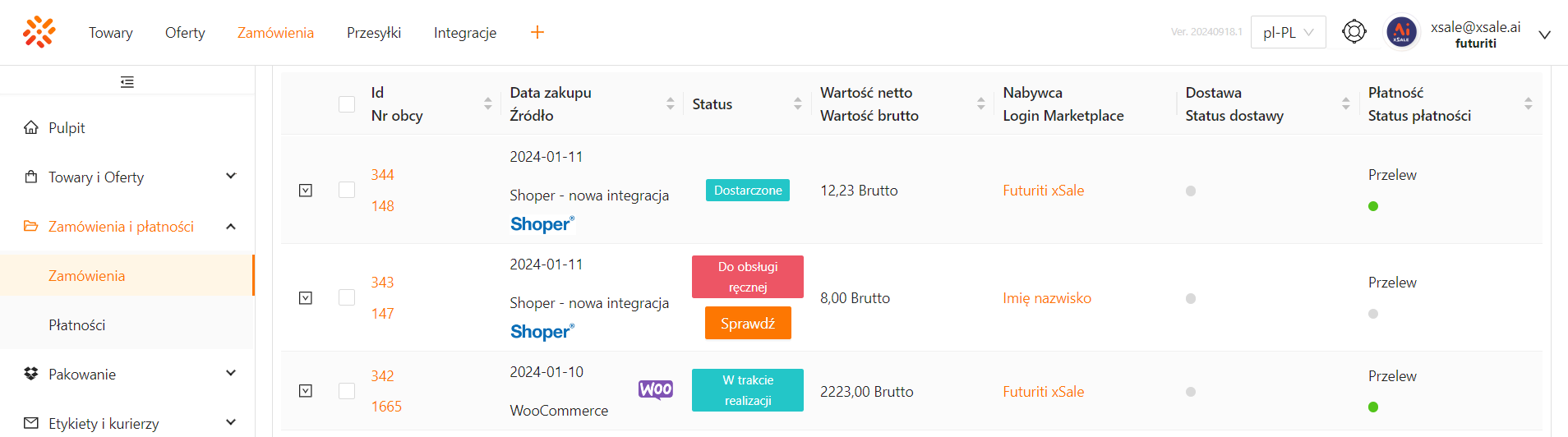This screenshot has height=437, width=1568.
Task: Expand row details for order 344
Action: [306, 191]
